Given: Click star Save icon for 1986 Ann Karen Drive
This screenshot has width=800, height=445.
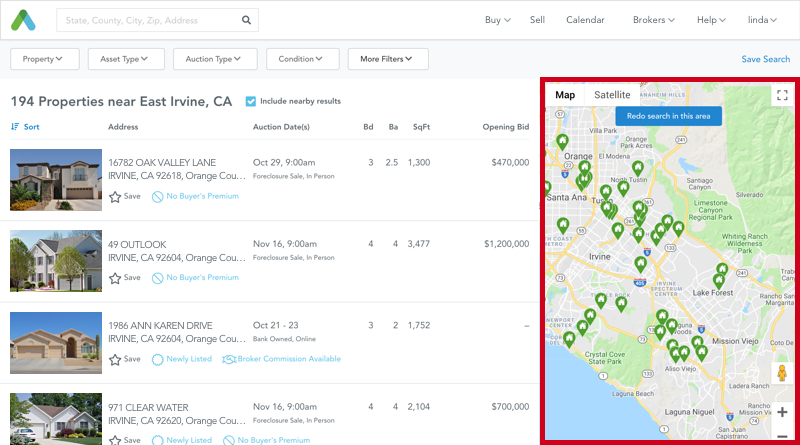Looking at the screenshot, I should [x=115, y=359].
